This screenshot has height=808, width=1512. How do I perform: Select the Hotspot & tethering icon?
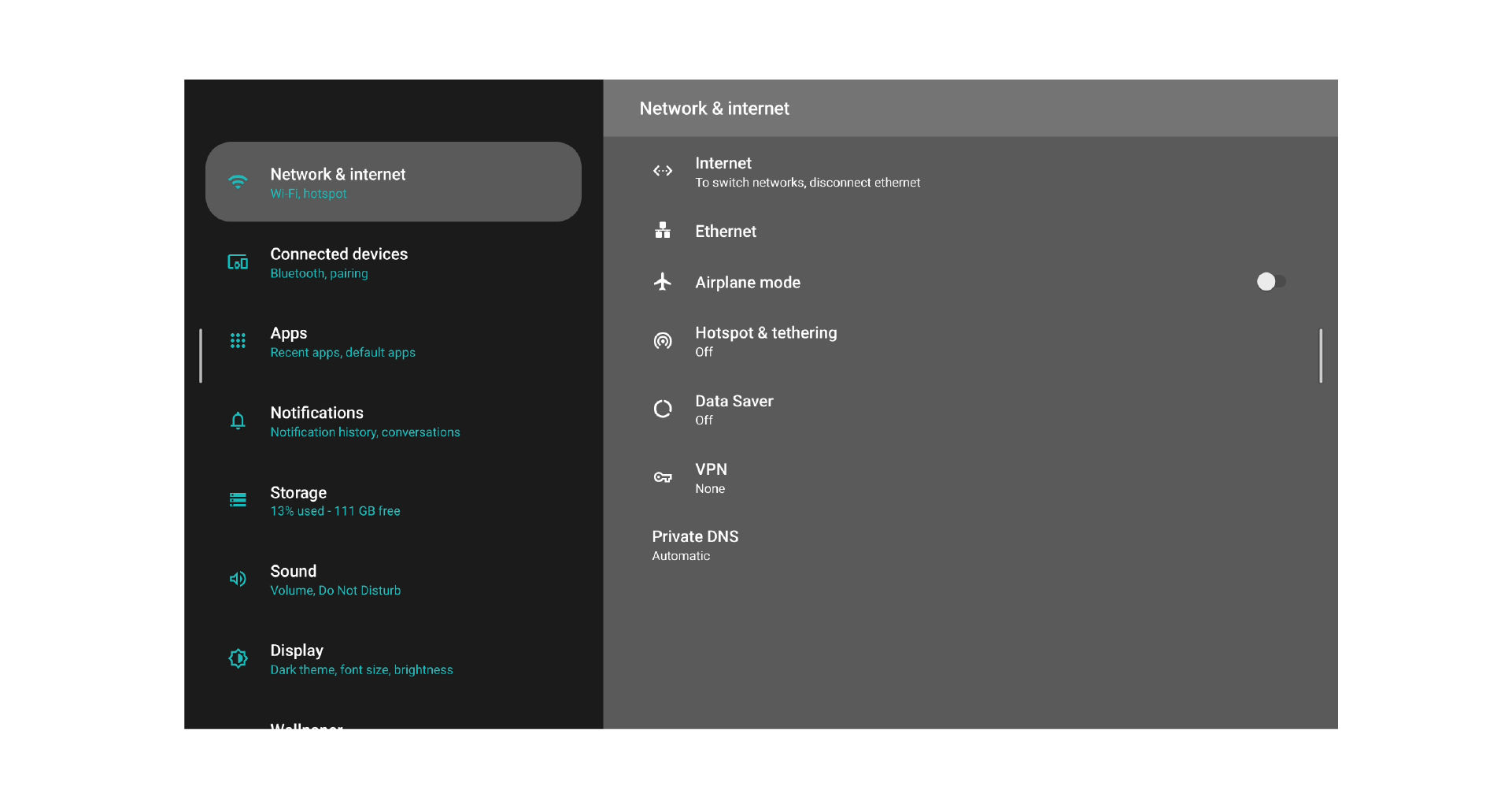click(663, 340)
